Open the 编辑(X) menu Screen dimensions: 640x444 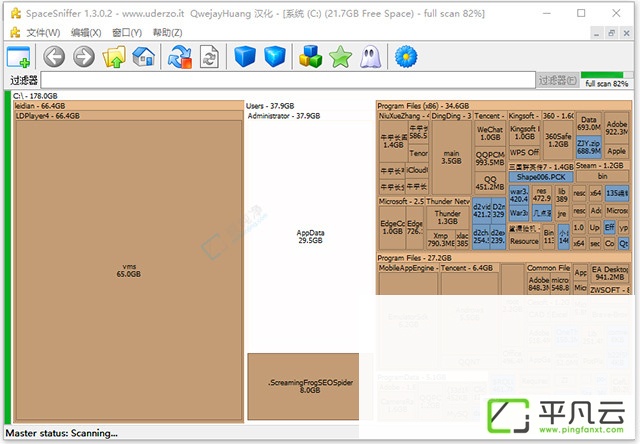pyautogui.click(x=86, y=33)
